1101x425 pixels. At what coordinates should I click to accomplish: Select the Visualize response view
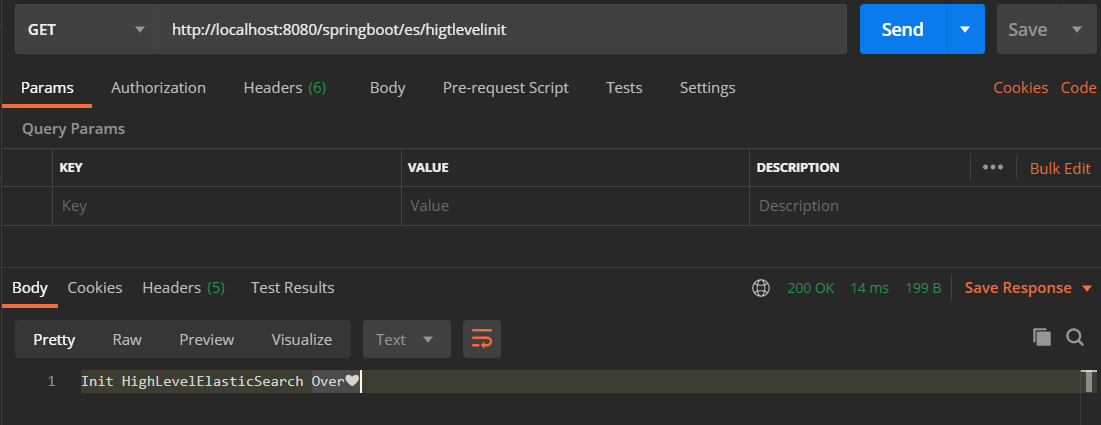point(301,339)
